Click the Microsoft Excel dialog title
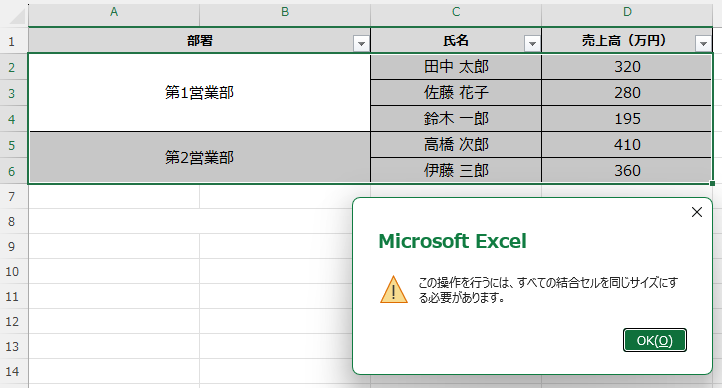This screenshot has width=722, height=388. click(x=452, y=241)
